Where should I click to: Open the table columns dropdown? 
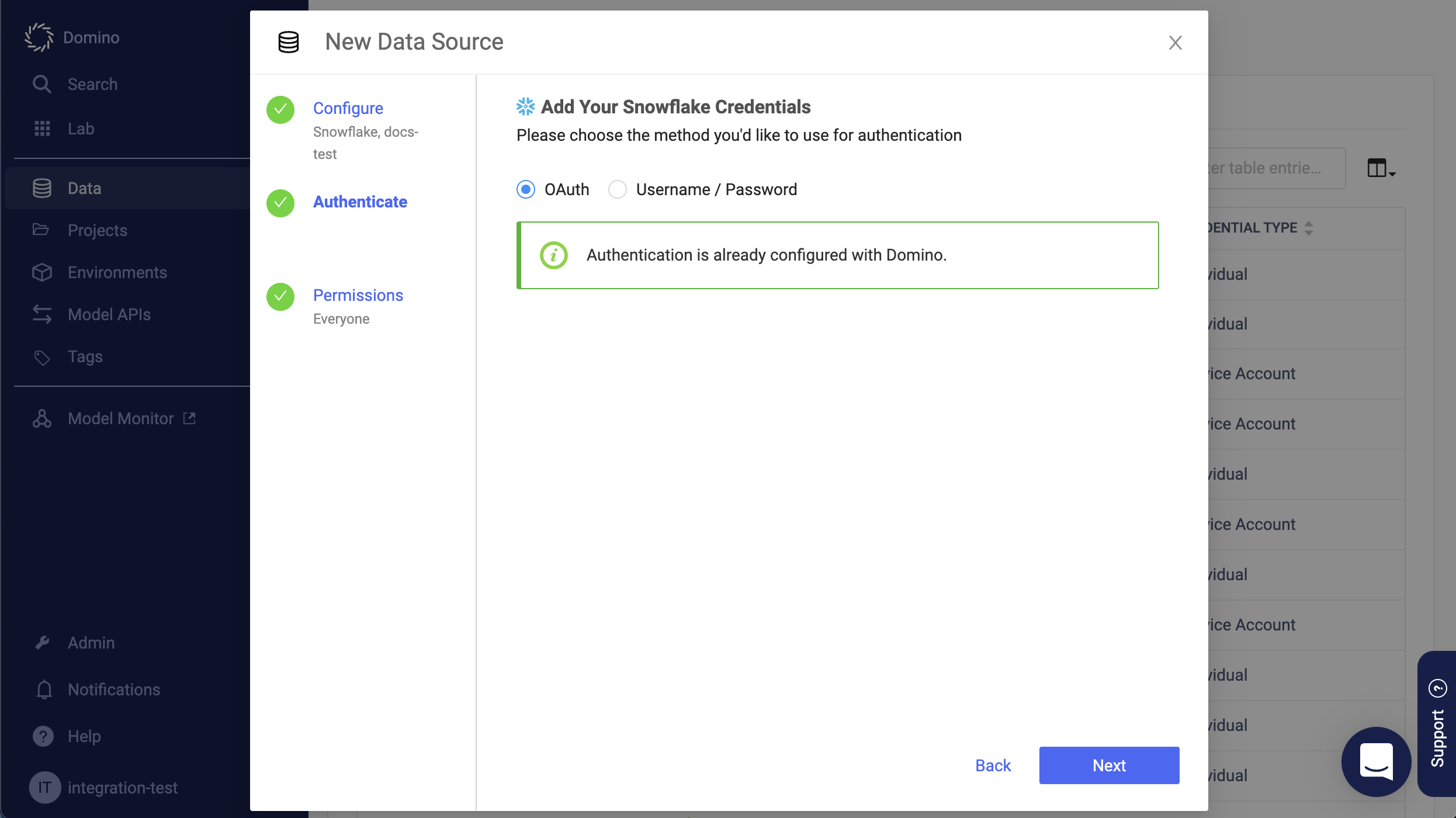pos(1382,168)
